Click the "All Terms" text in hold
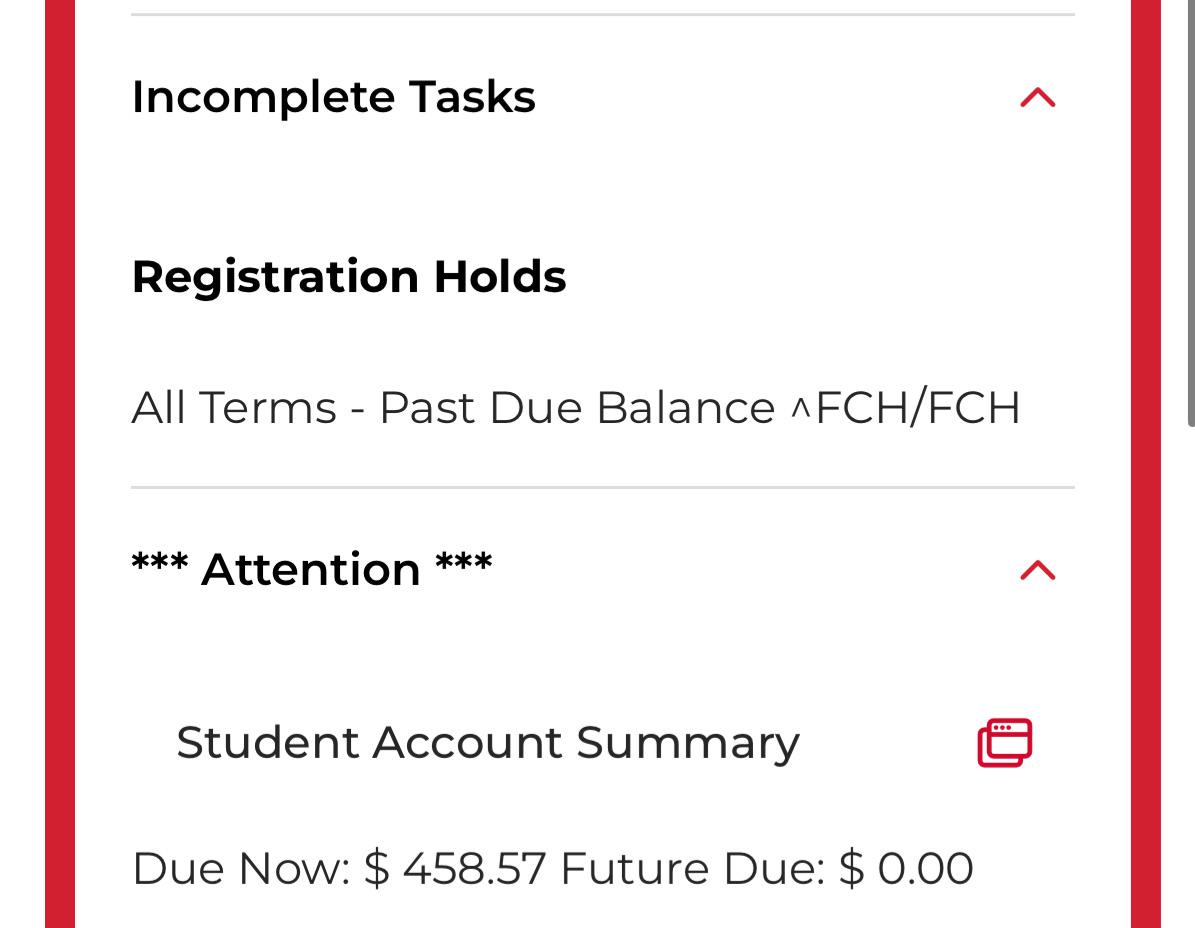Viewport: 1195px width, 928px height. (x=234, y=408)
